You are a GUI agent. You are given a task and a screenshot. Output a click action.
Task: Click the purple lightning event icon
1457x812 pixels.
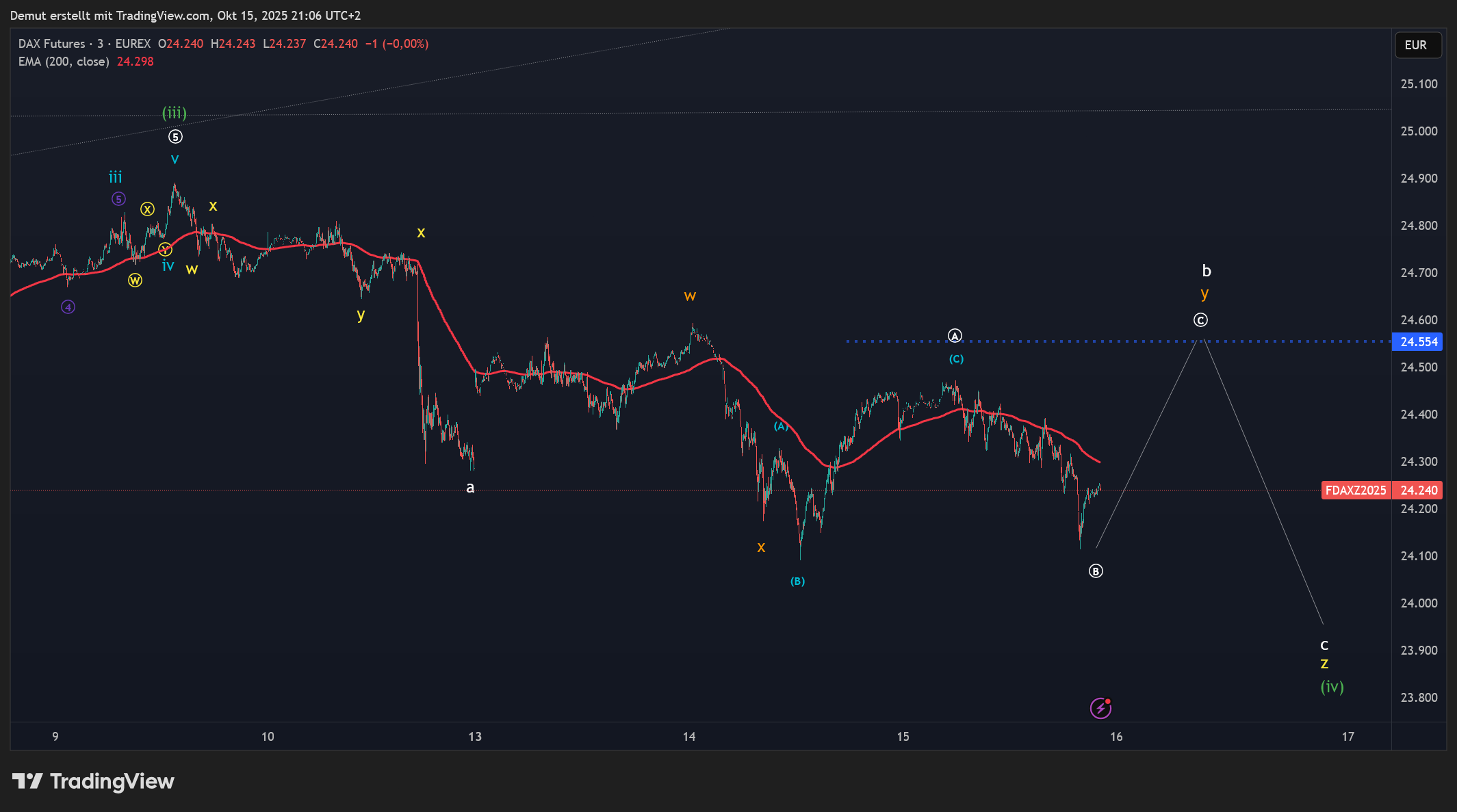pos(1100,708)
